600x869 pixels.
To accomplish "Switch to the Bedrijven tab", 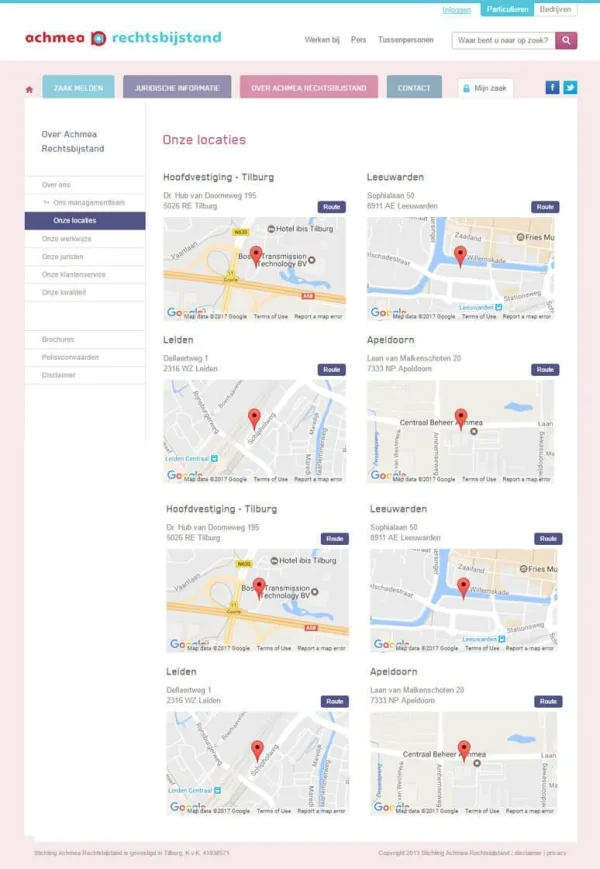I will tap(555, 9).
